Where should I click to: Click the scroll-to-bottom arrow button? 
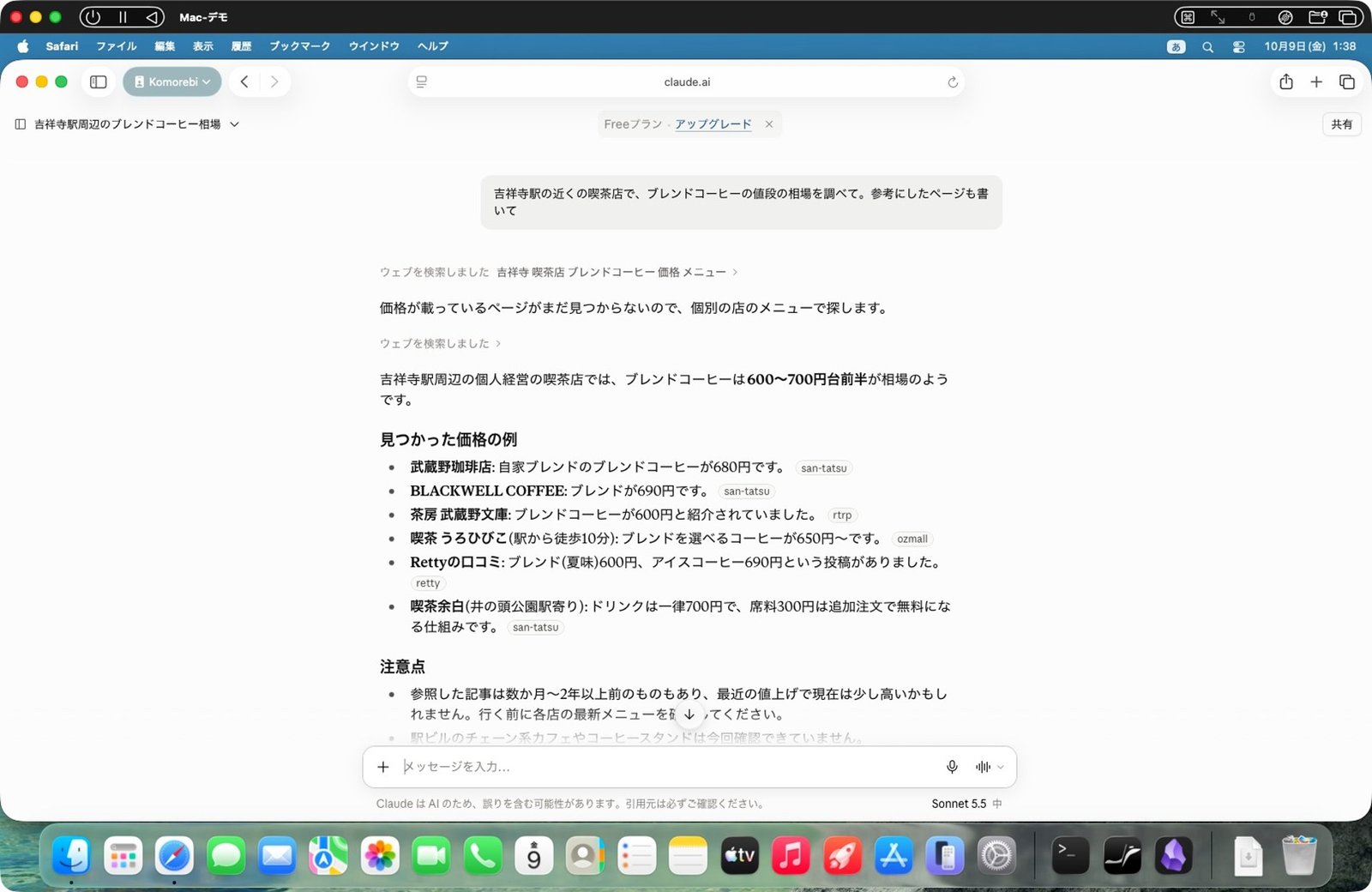click(x=689, y=714)
